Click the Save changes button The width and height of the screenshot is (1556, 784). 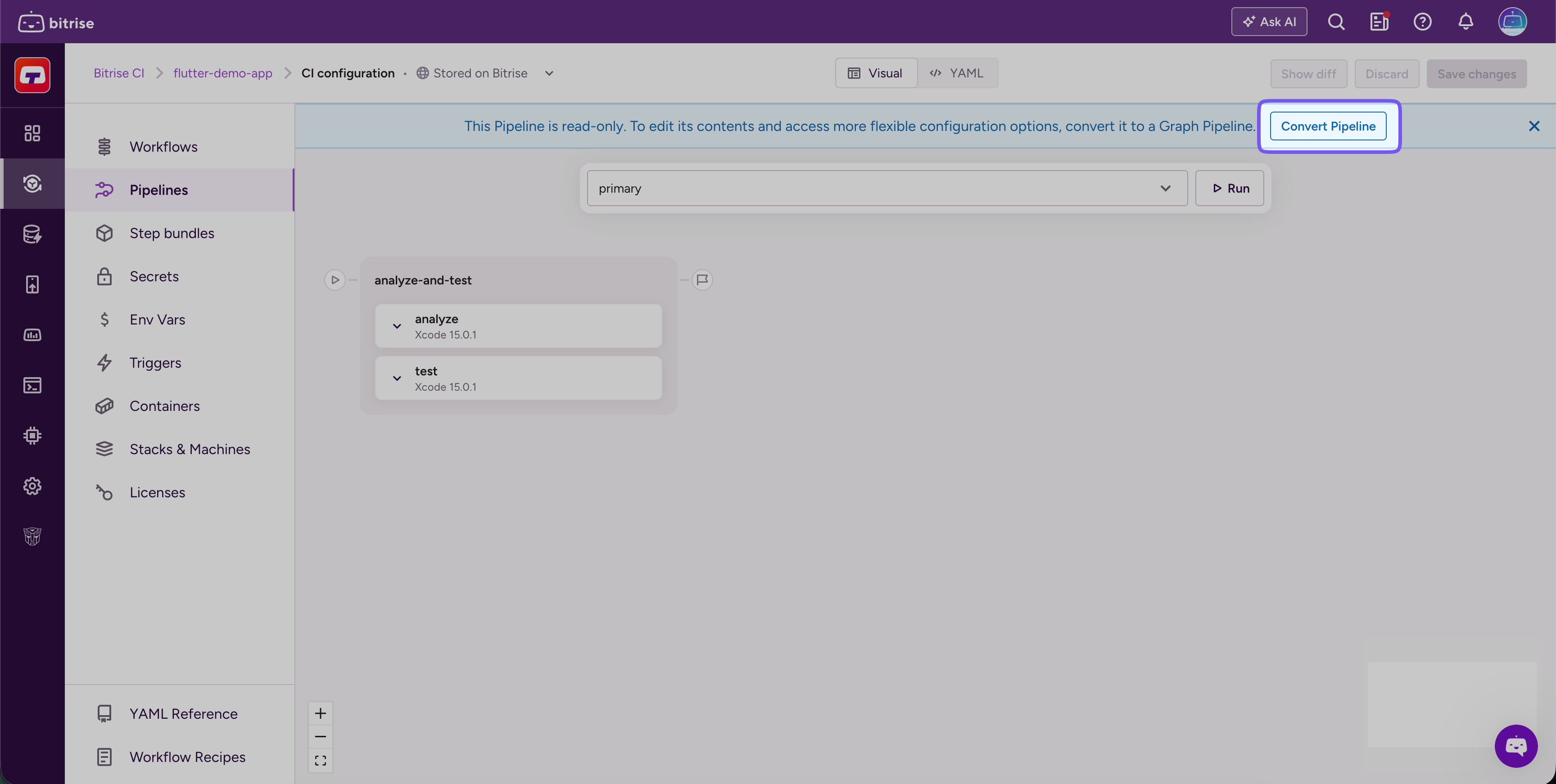(1477, 74)
